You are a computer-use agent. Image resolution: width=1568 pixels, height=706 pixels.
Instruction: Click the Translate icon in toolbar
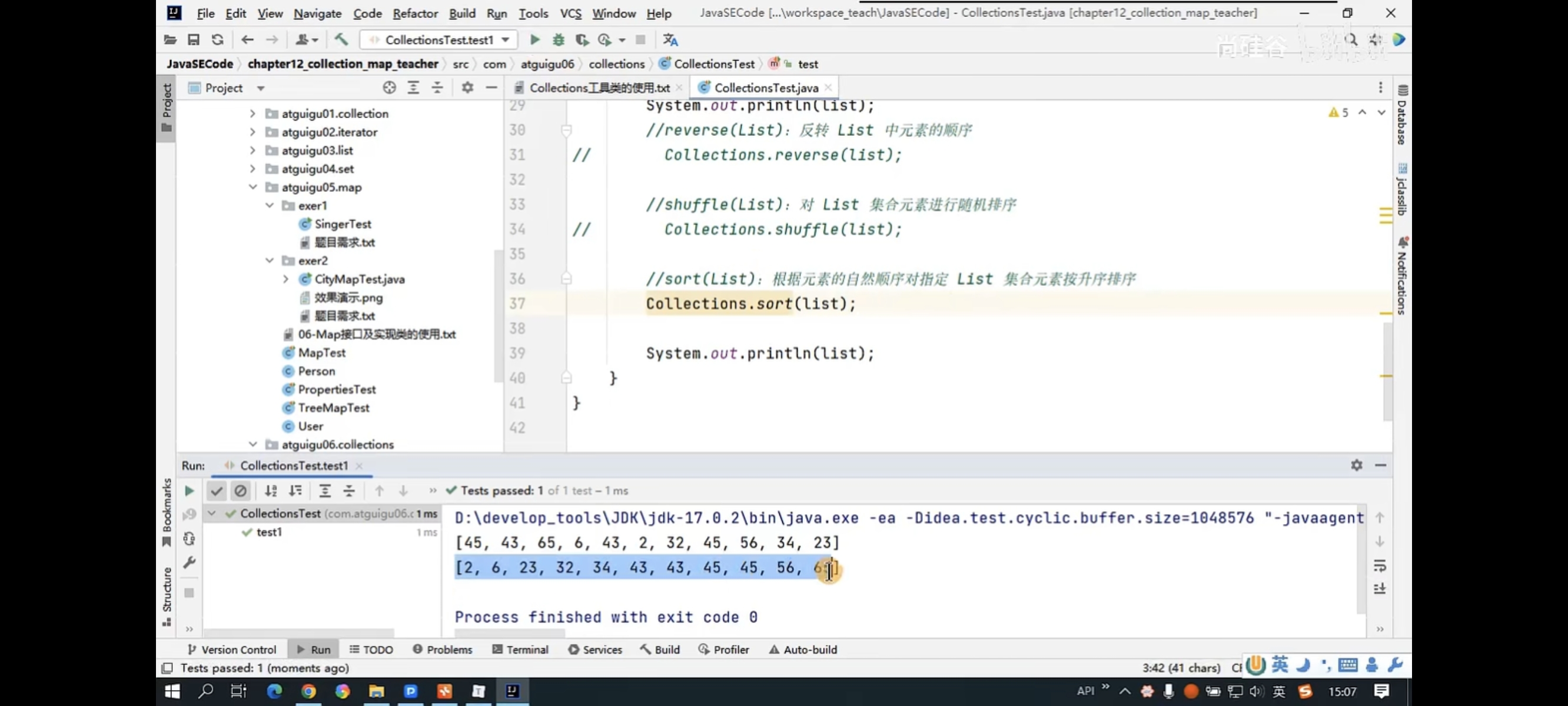[670, 39]
